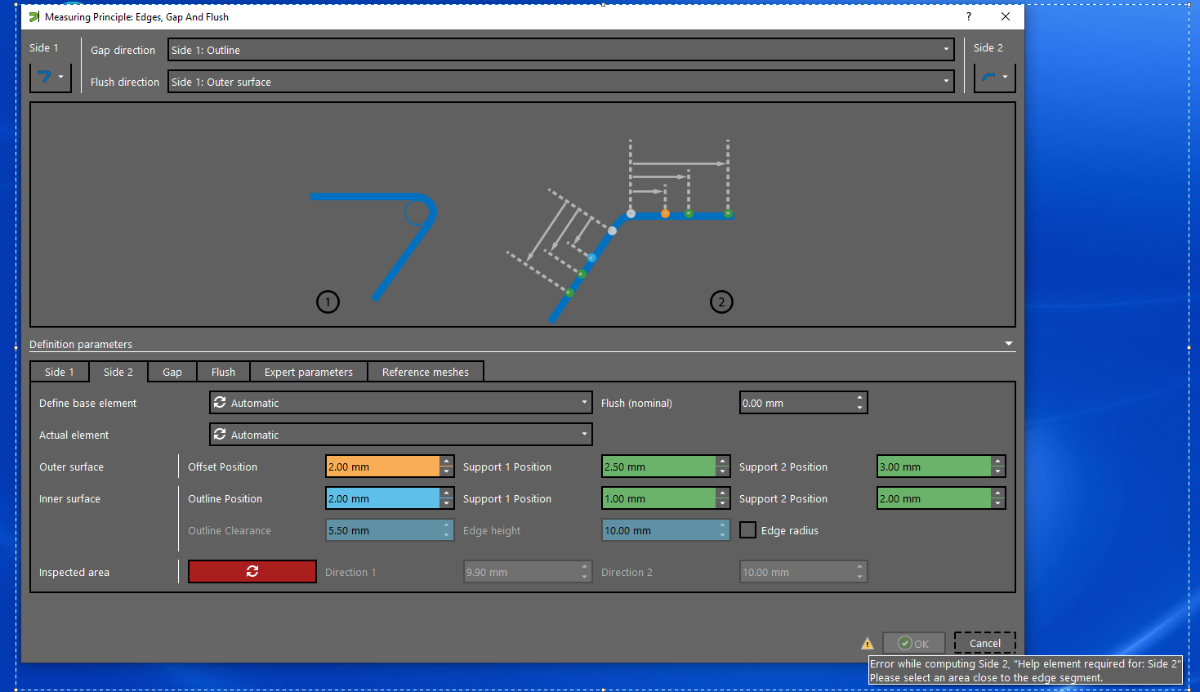Open the Gap direction dropdown
The width and height of the screenshot is (1200, 692).
(x=560, y=50)
